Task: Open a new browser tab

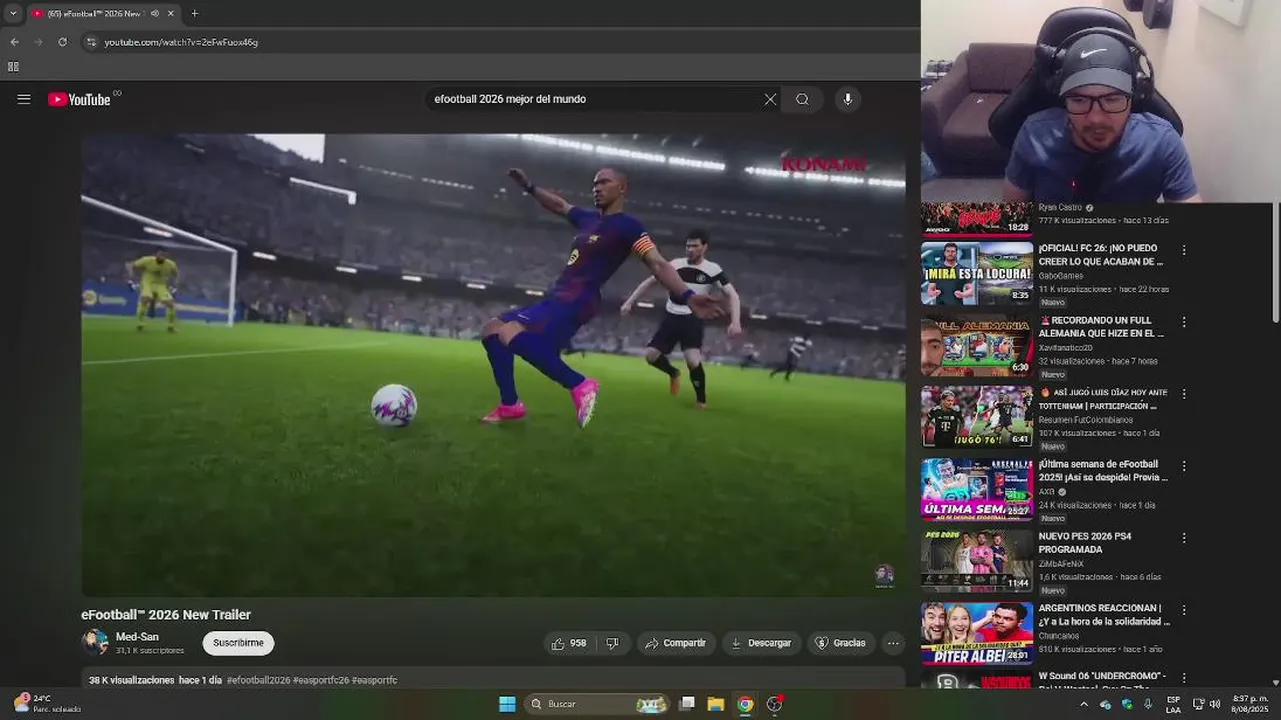Action: 194,14
